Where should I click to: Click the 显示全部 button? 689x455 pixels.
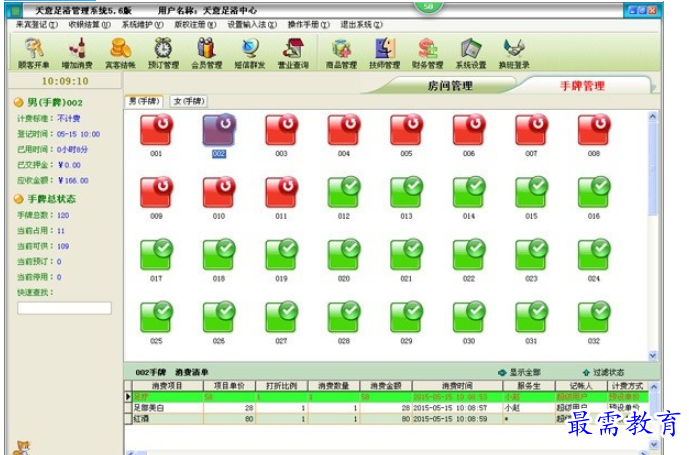point(519,372)
